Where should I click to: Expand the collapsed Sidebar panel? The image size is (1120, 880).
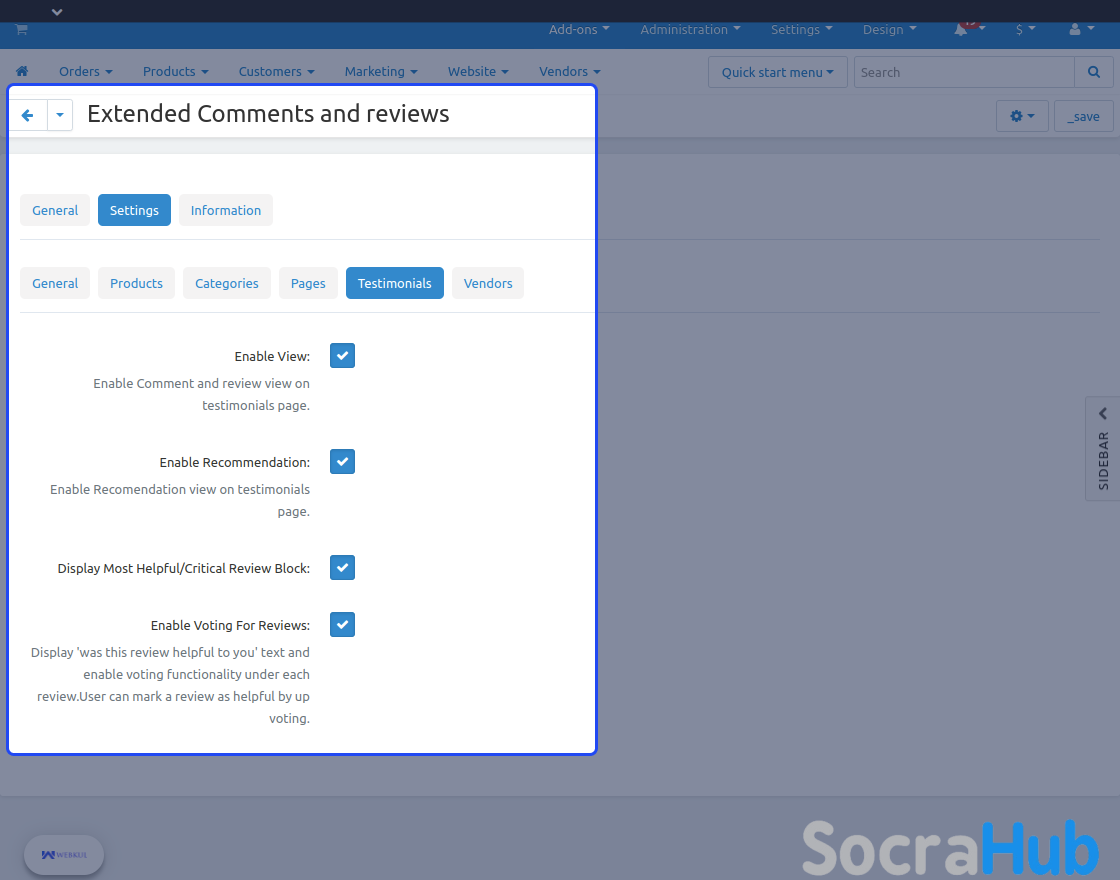click(1103, 447)
